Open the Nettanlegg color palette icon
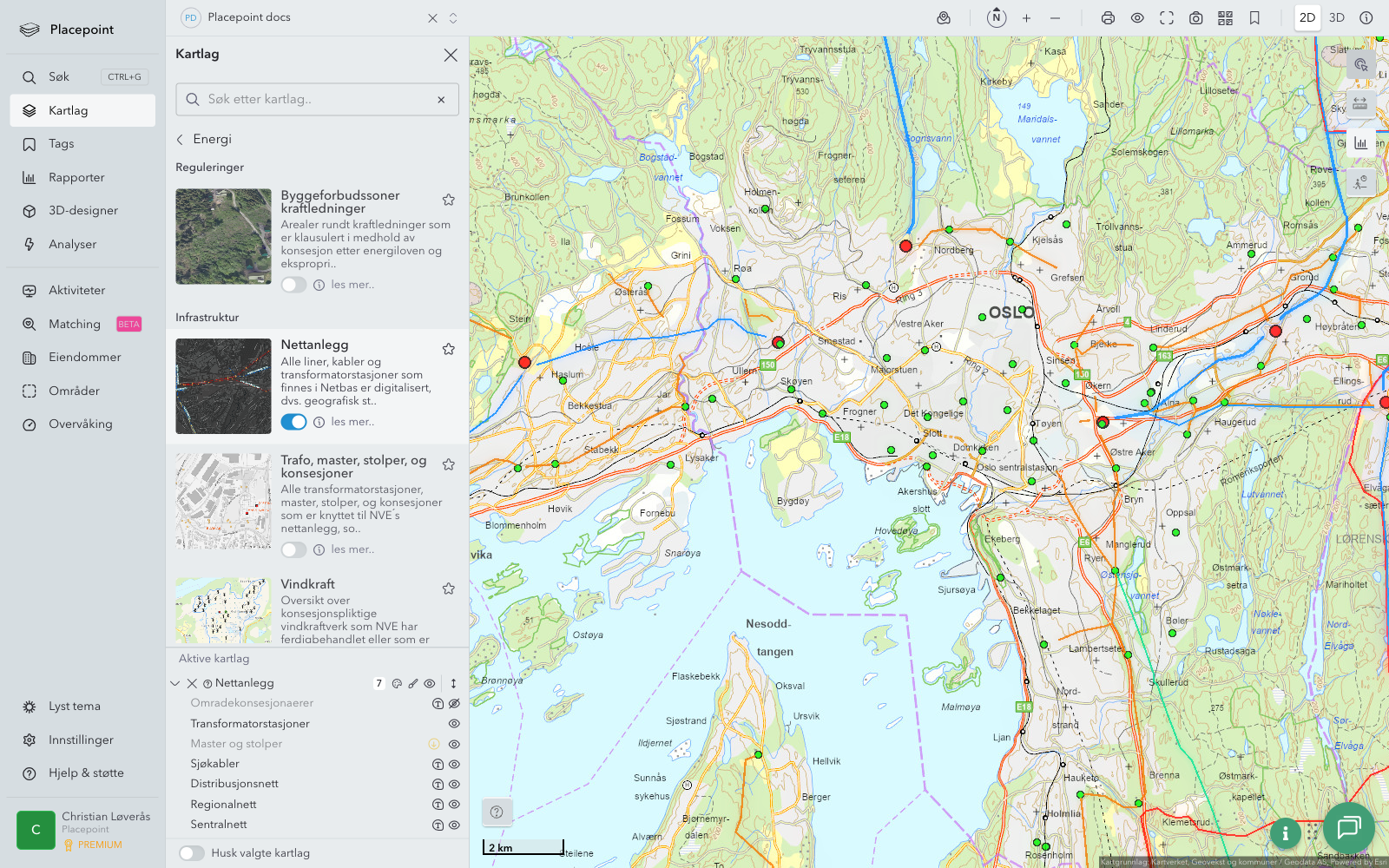 (x=397, y=684)
